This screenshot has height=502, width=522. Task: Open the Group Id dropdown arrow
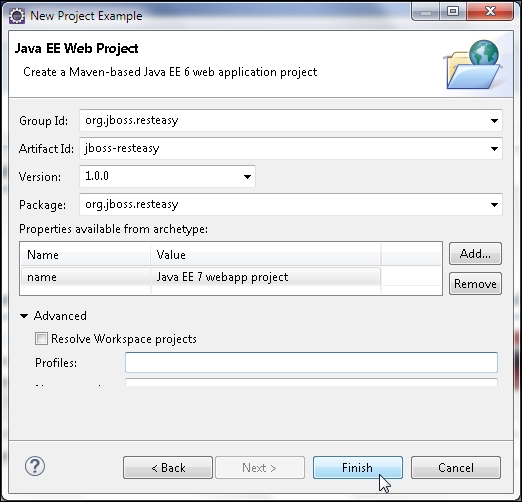point(494,120)
